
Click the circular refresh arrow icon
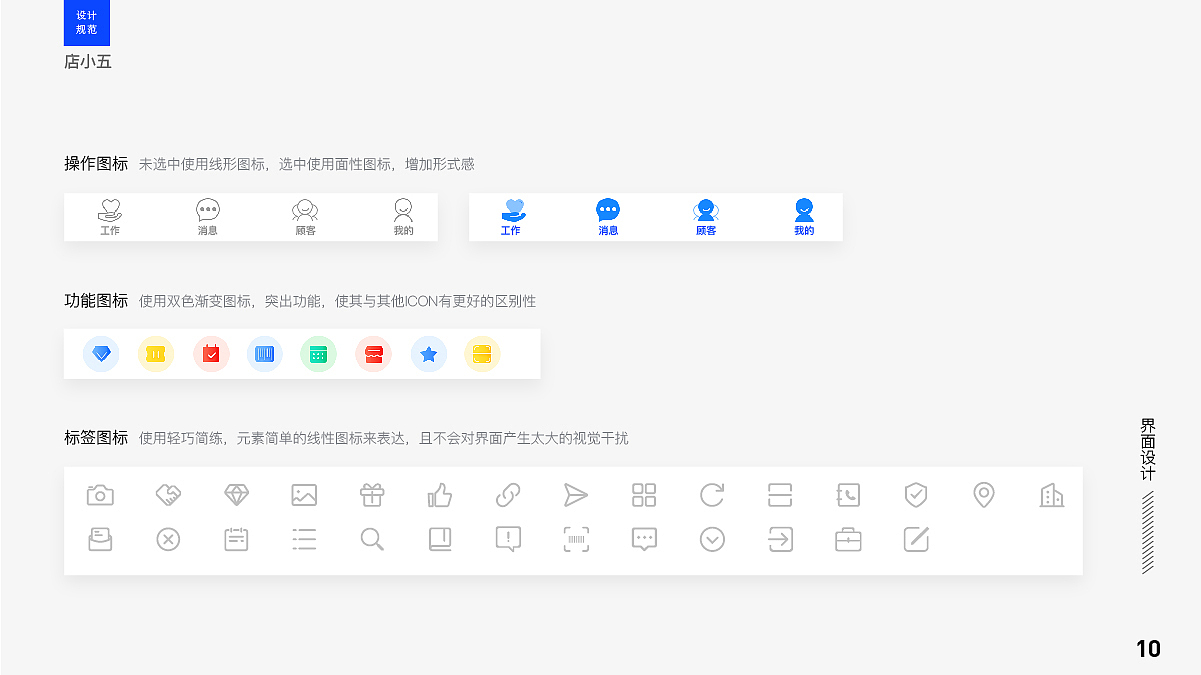click(x=712, y=495)
